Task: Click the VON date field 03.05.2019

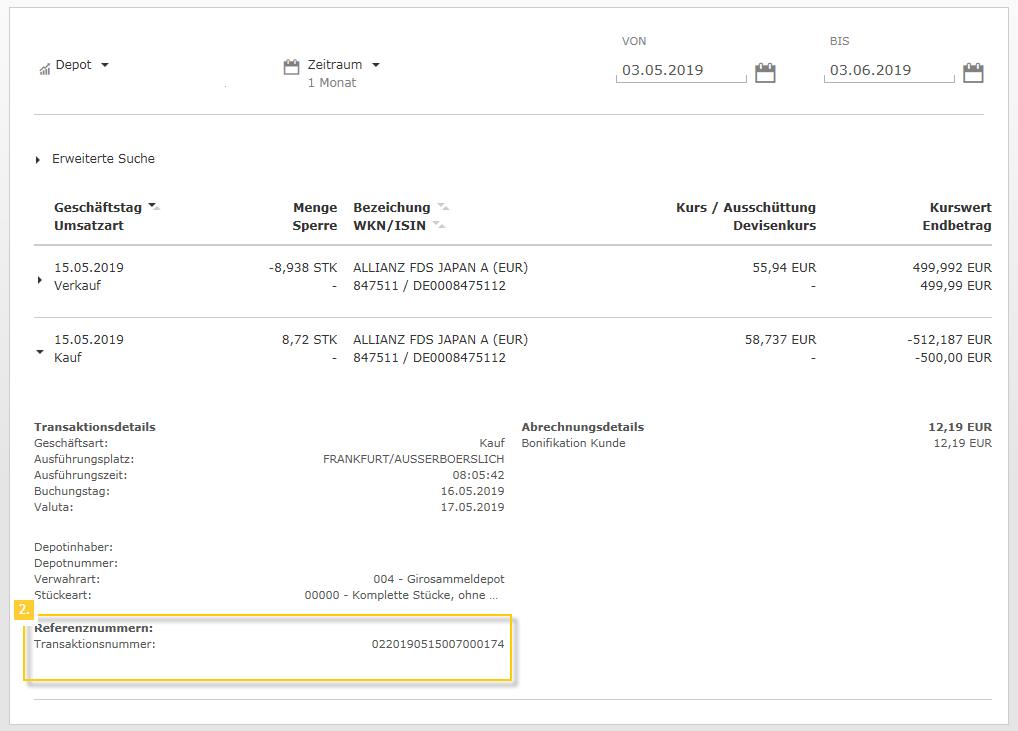Action: (680, 71)
